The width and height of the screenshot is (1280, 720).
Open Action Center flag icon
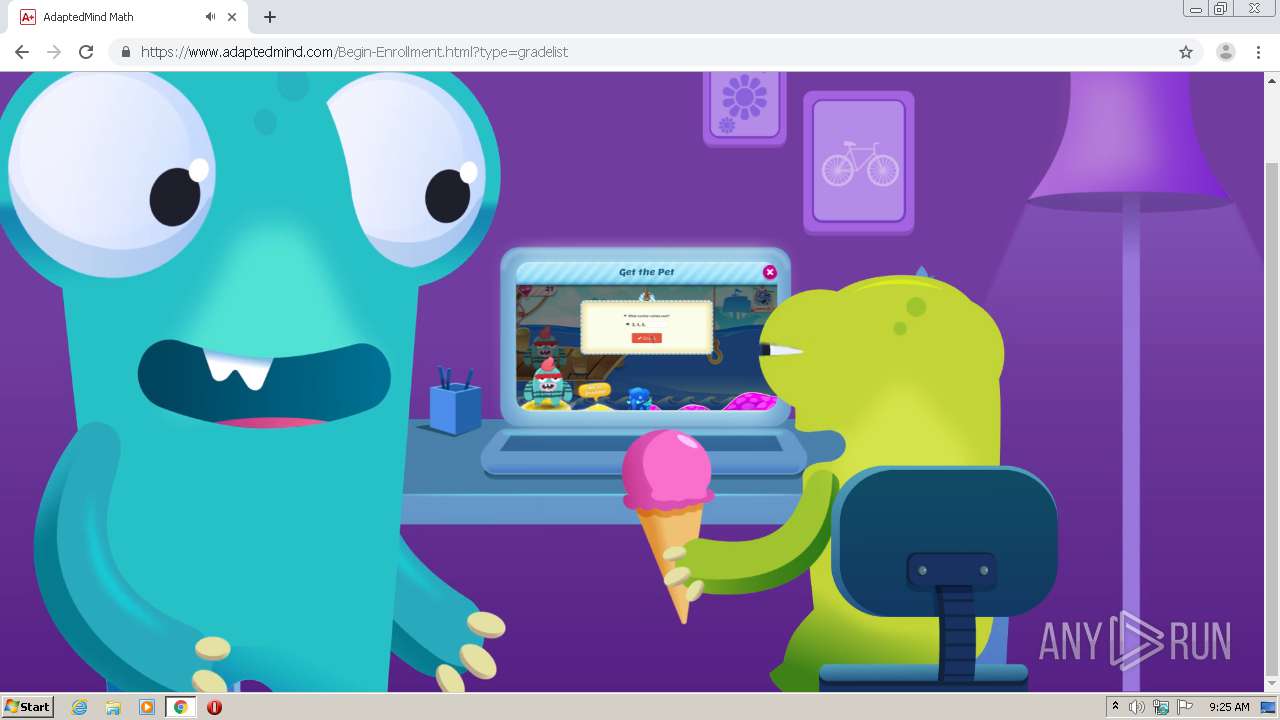coord(1185,707)
